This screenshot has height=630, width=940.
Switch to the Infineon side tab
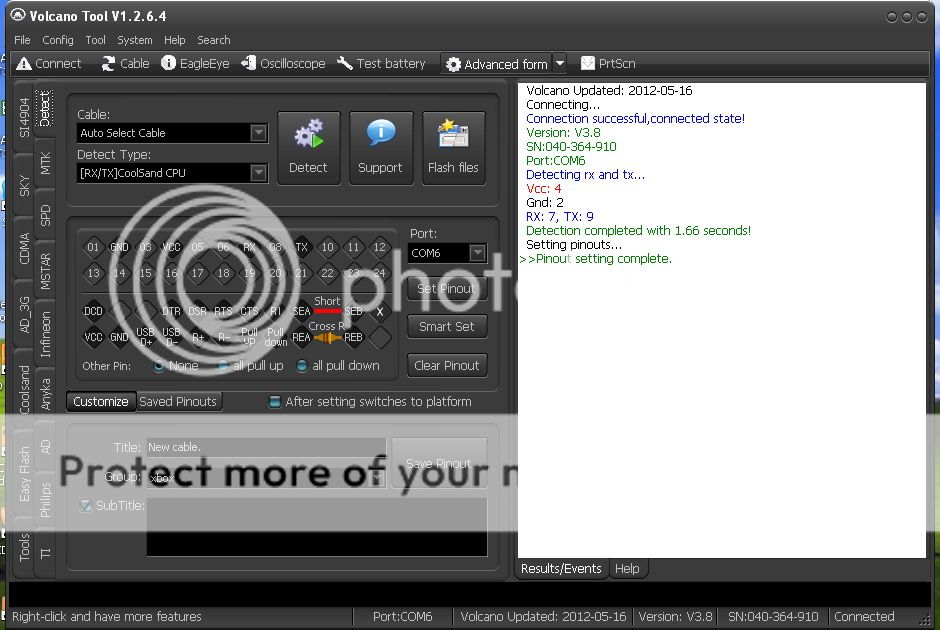[45, 334]
